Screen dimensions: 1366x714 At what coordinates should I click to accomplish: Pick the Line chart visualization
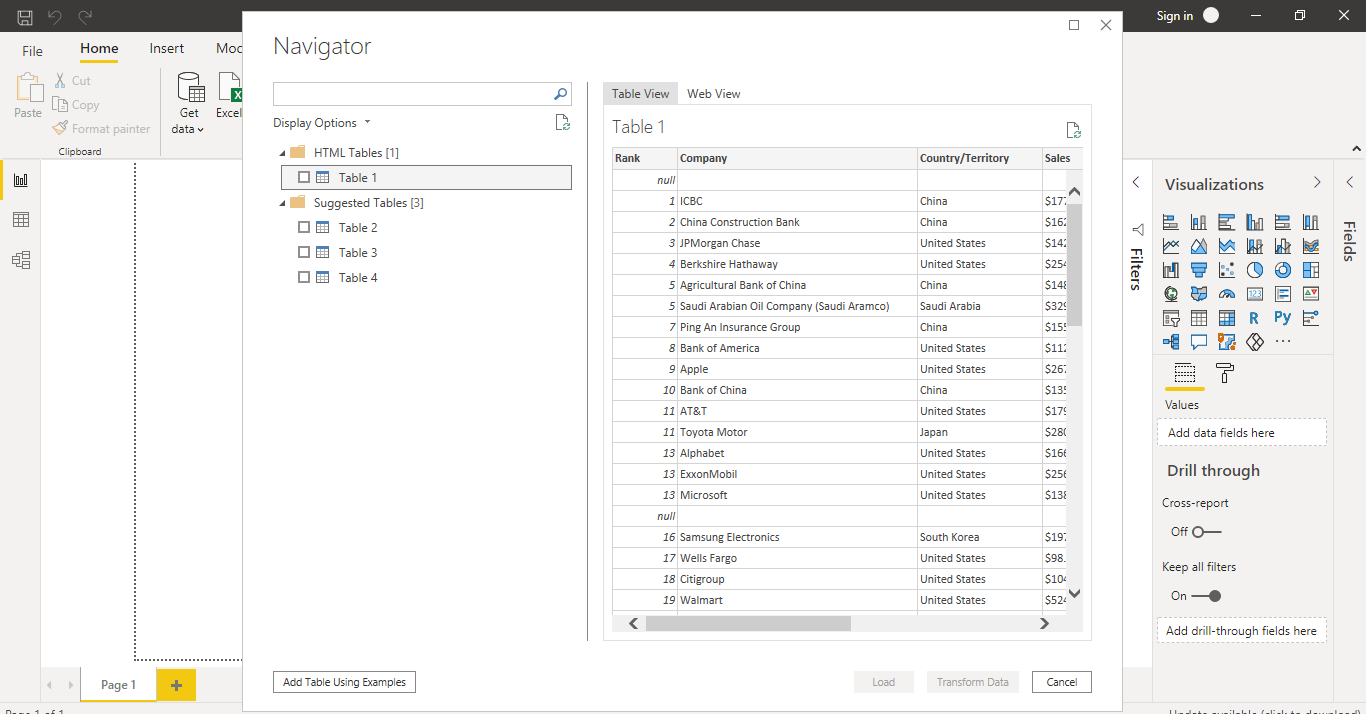1171,246
